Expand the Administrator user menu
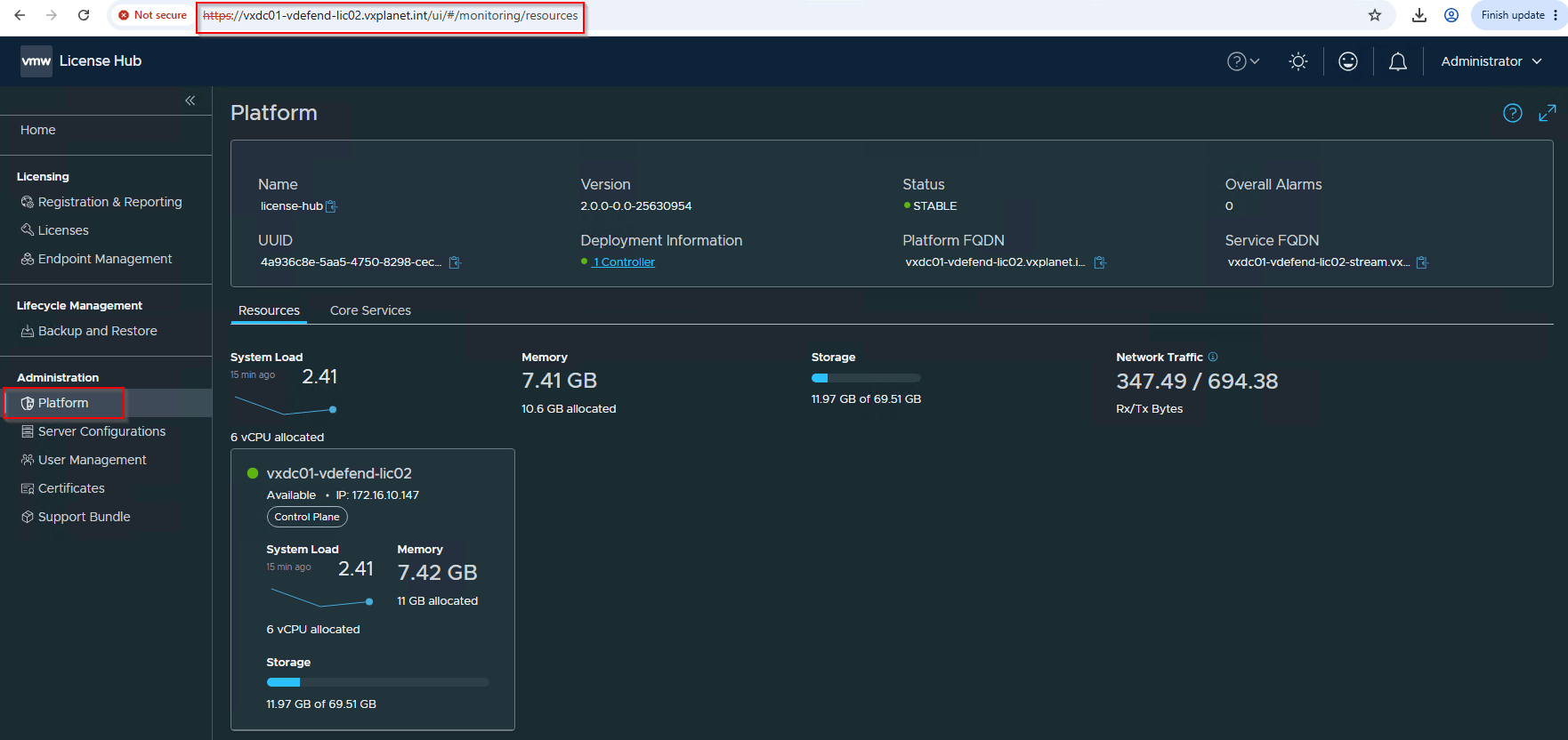This screenshot has height=740, width=1568. (1491, 61)
